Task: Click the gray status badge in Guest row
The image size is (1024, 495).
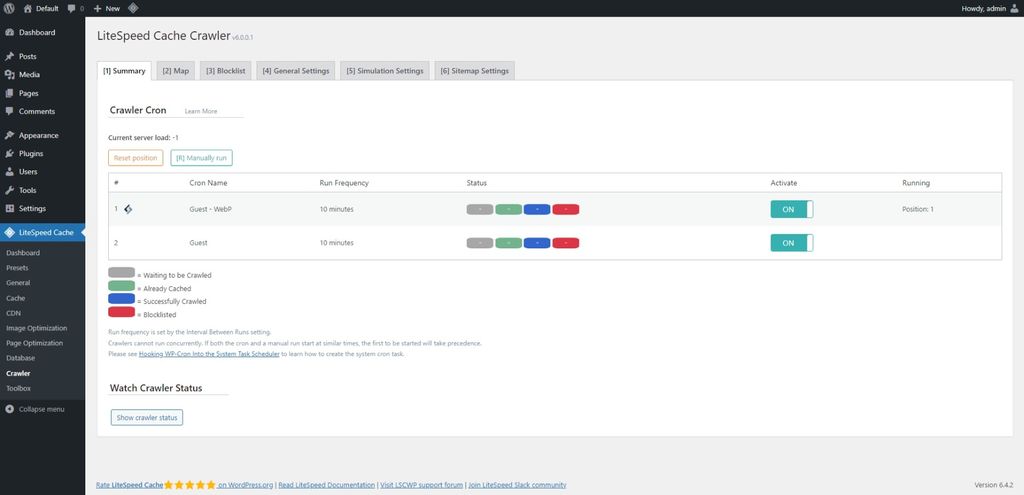Action: (x=480, y=243)
